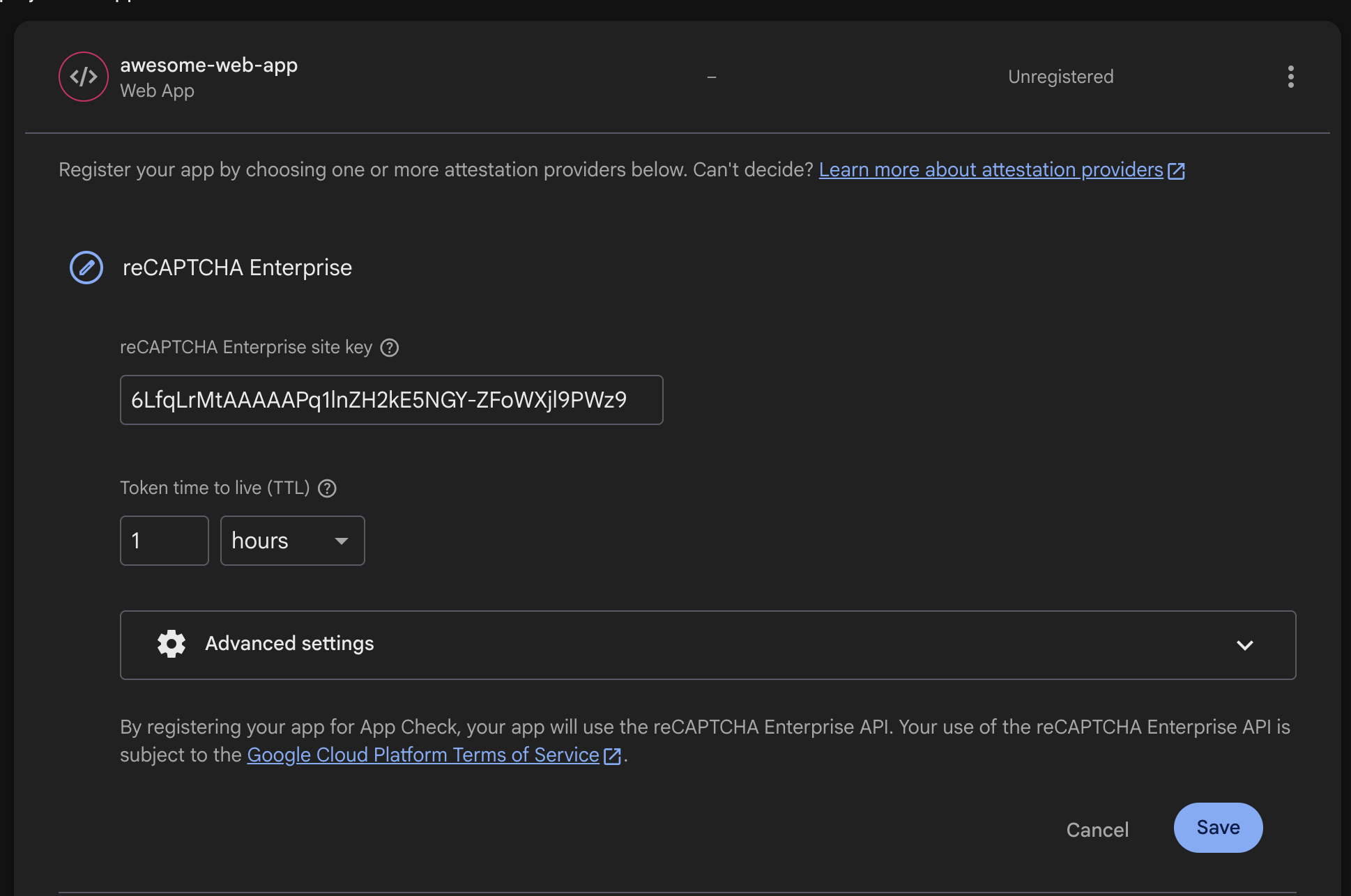Click the awesome-web-app name
Image resolution: width=1351 pixels, height=896 pixels.
click(209, 65)
